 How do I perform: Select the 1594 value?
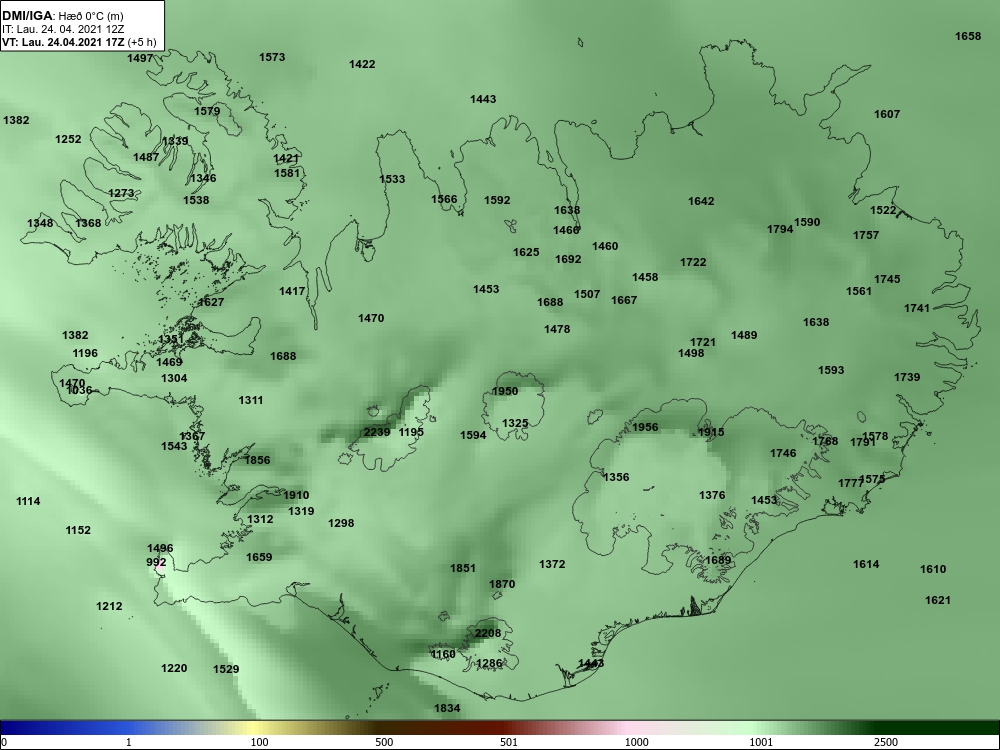pyautogui.click(x=473, y=436)
